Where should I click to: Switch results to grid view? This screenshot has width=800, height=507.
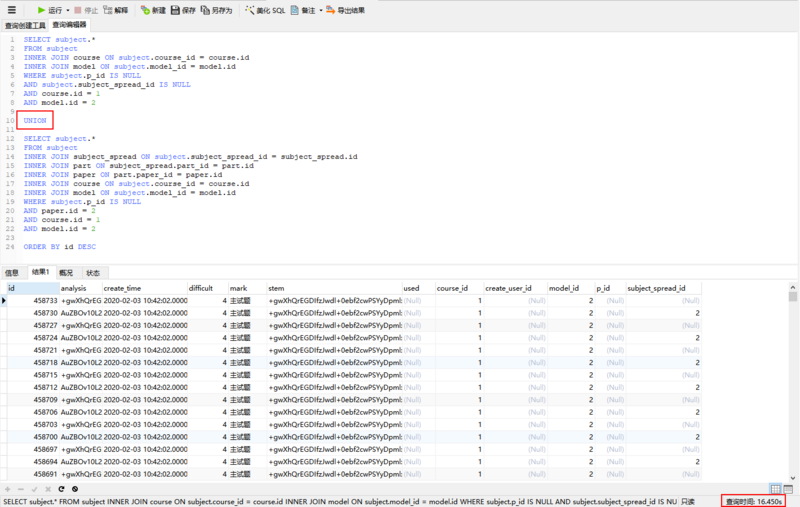[x=776, y=489]
